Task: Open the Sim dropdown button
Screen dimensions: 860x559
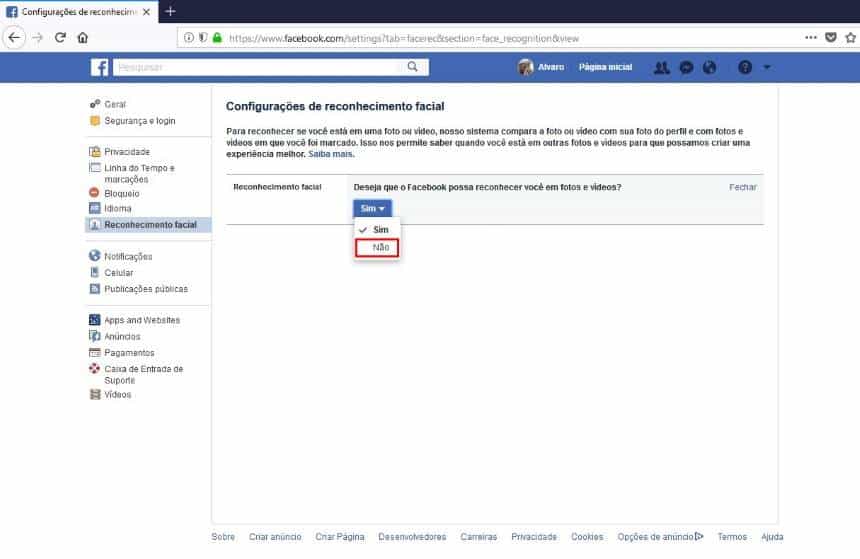Action: (x=372, y=208)
